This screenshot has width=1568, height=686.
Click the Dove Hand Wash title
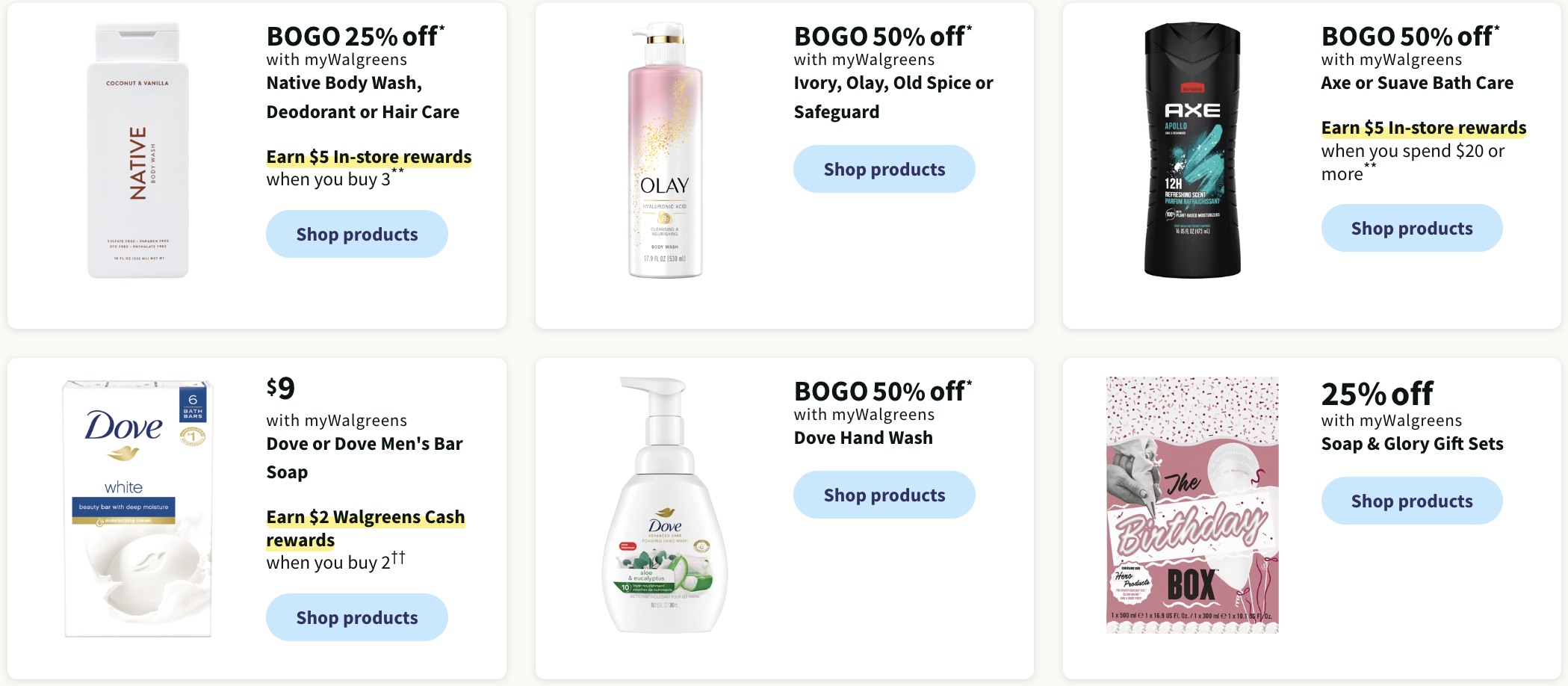[863, 438]
